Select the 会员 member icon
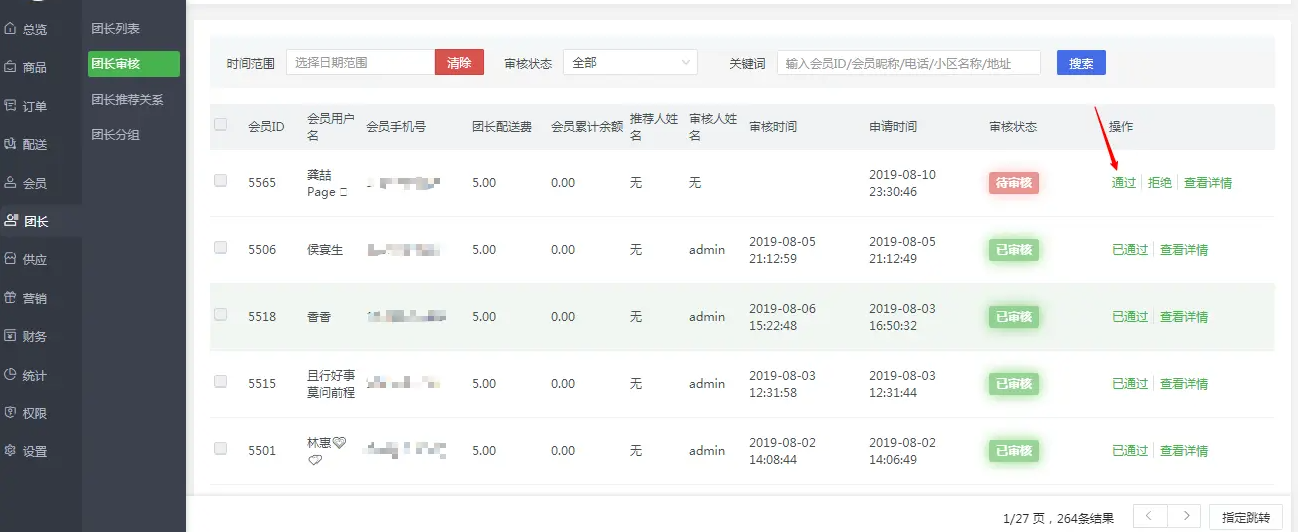 pos(11,183)
